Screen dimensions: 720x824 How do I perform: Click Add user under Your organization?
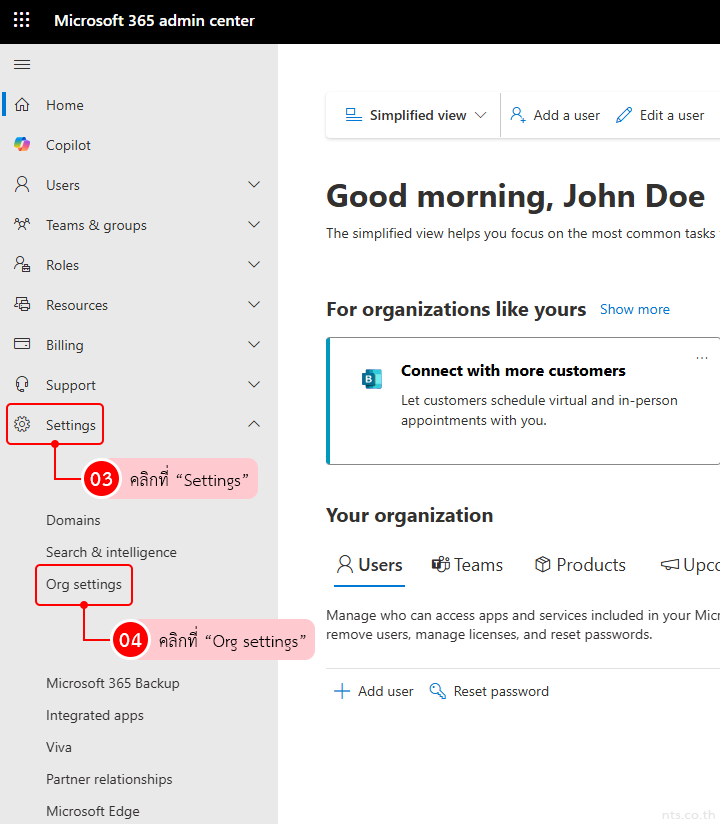pyautogui.click(x=374, y=691)
